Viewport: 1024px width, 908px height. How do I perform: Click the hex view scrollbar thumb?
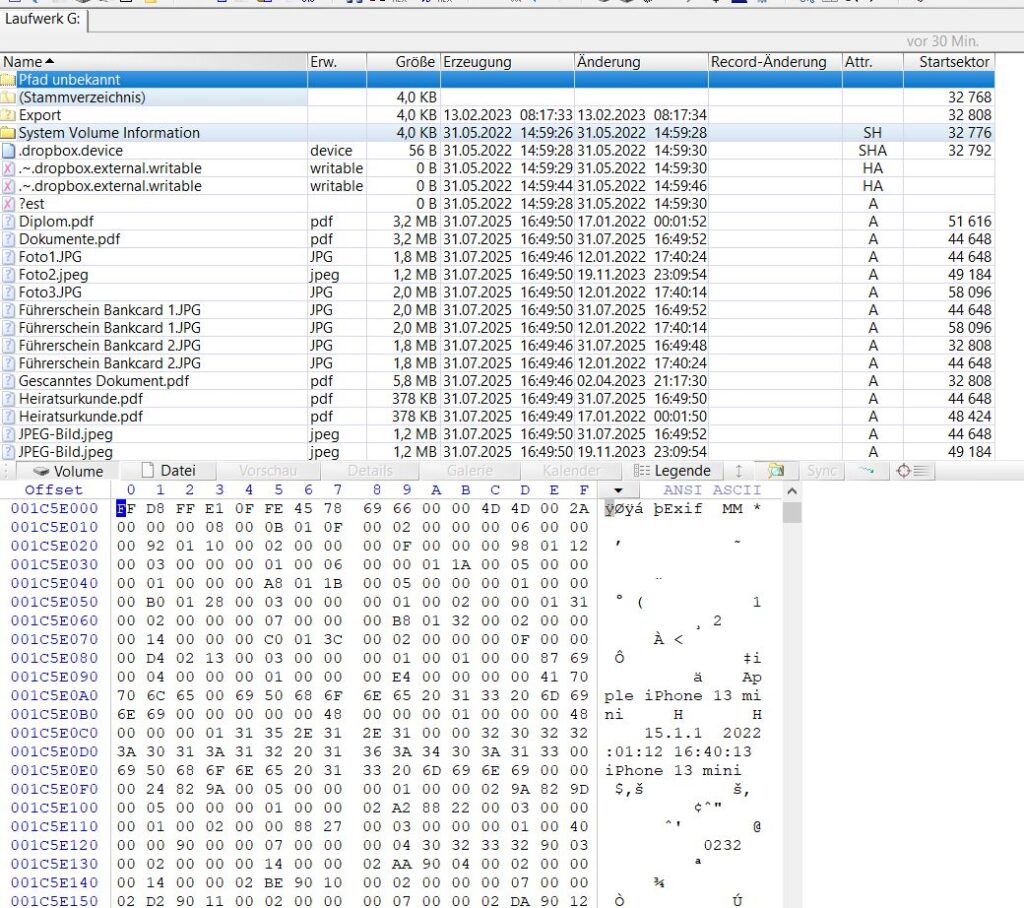793,513
